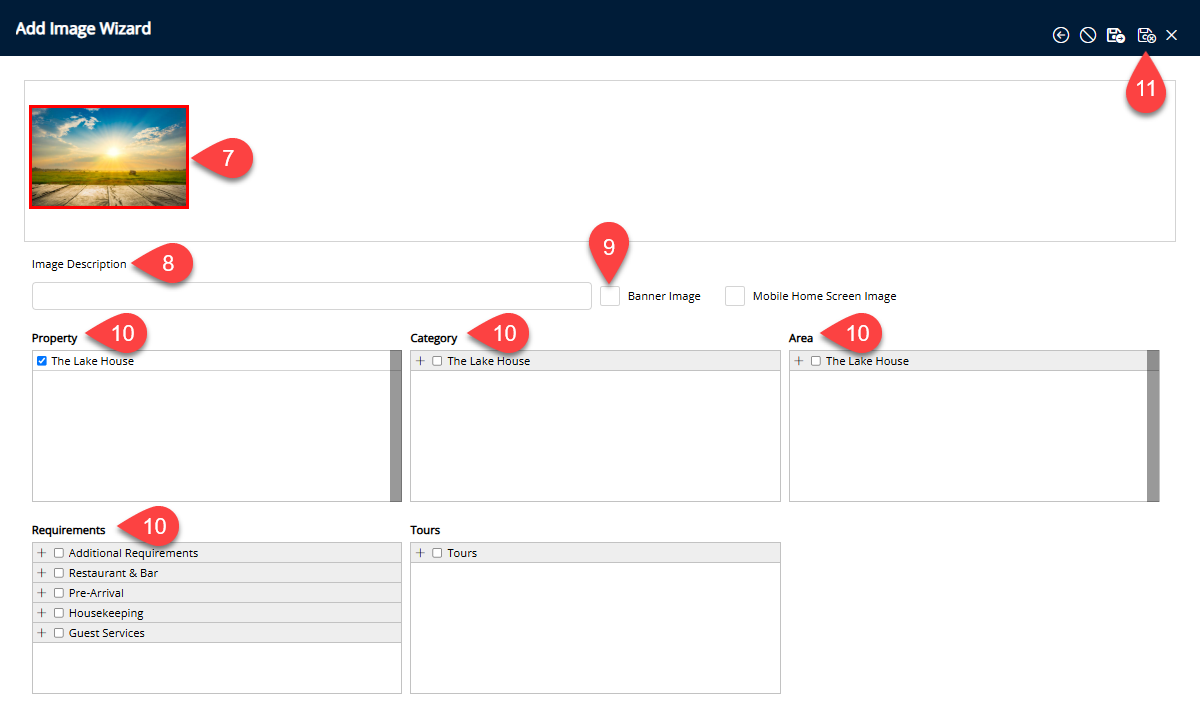1200x728 pixels.
Task: Expand the Additional Requirements node
Action: (42, 553)
